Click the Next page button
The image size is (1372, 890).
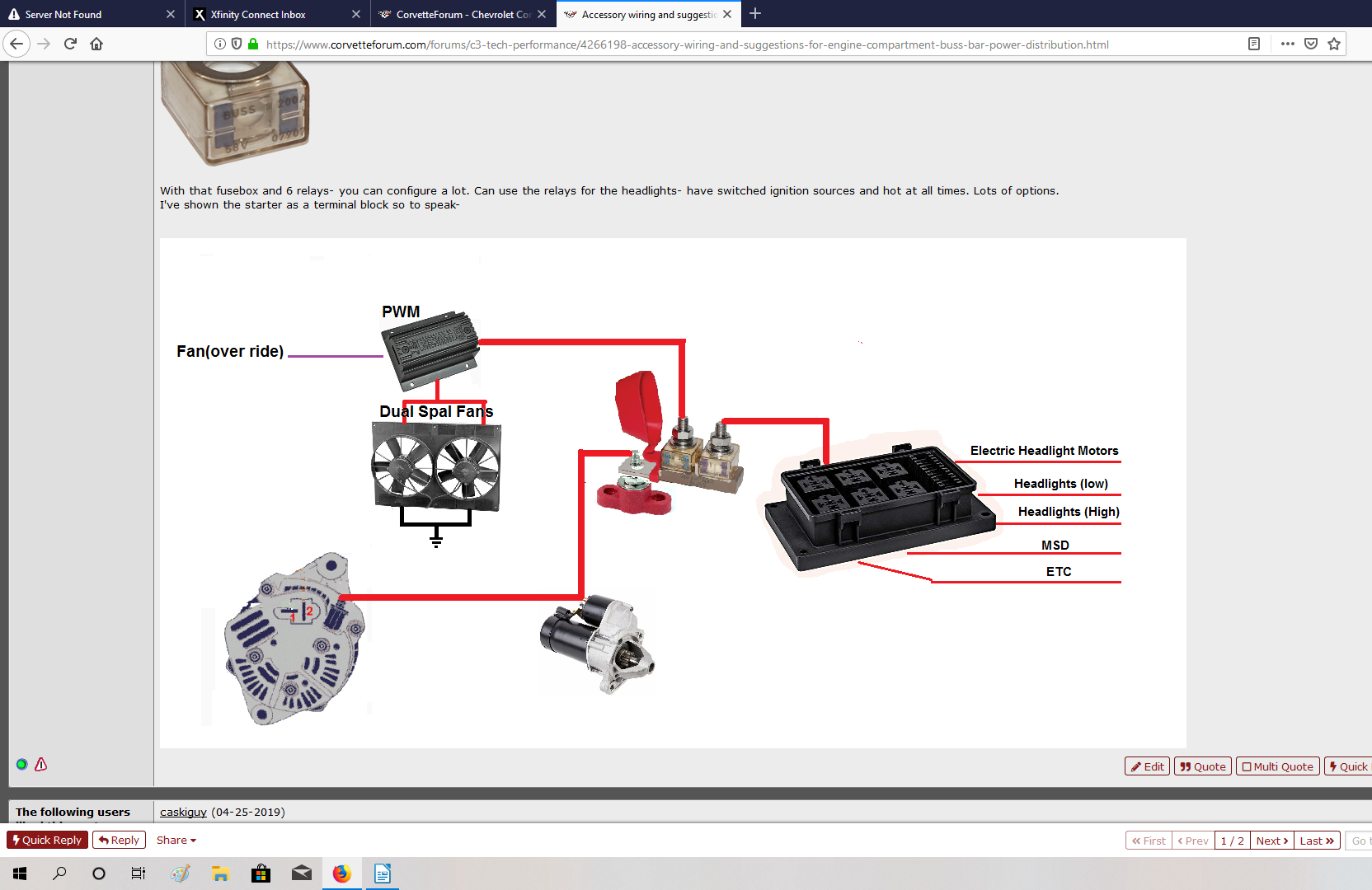pyautogui.click(x=1271, y=841)
